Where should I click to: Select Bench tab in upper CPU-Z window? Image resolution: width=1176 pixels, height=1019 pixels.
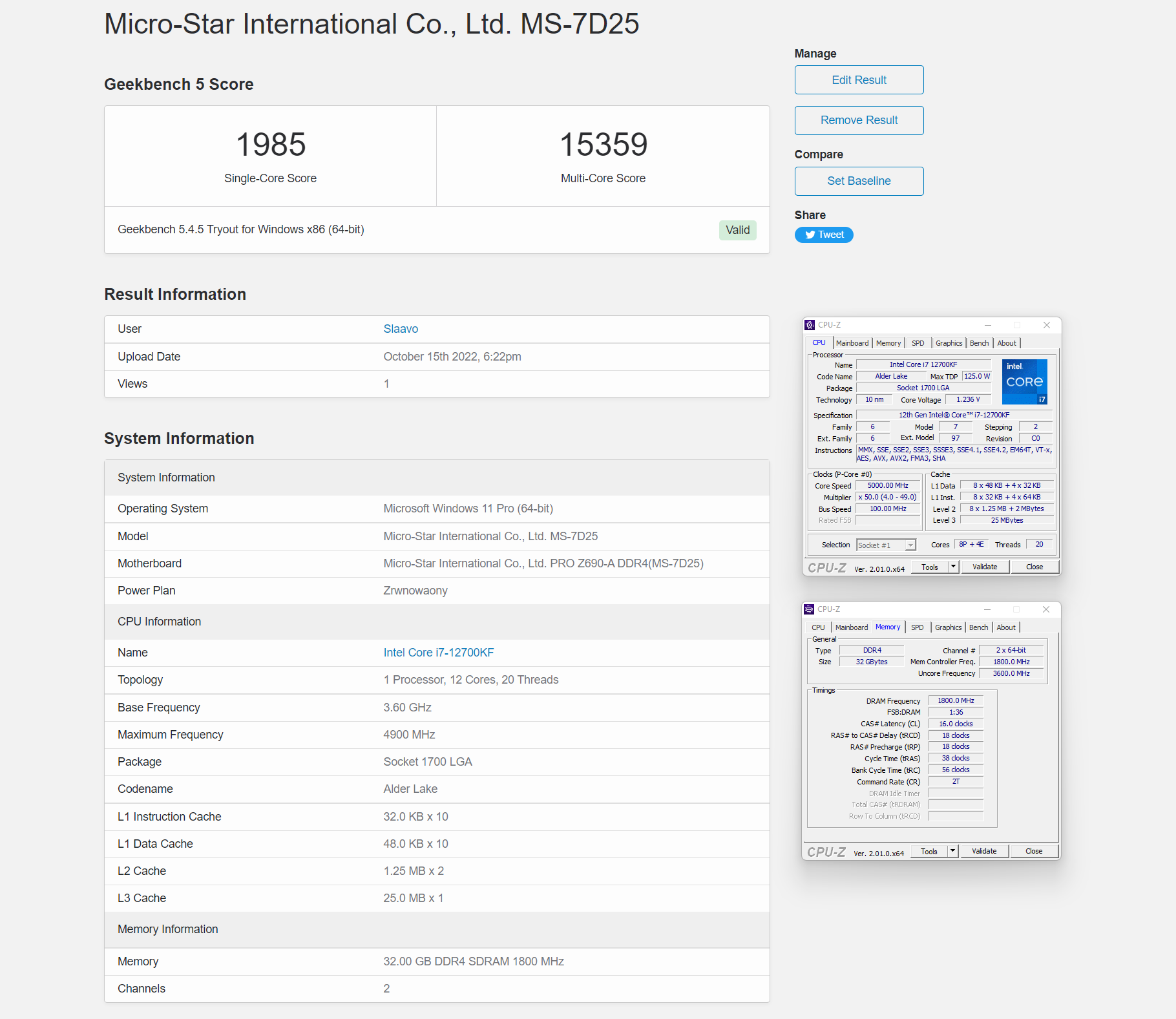click(979, 343)
